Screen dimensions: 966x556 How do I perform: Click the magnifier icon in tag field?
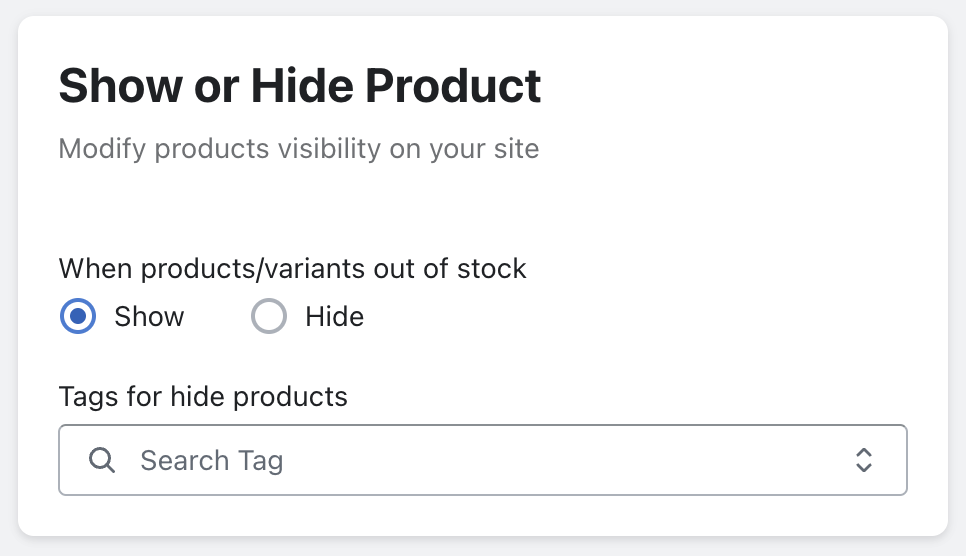102,461
